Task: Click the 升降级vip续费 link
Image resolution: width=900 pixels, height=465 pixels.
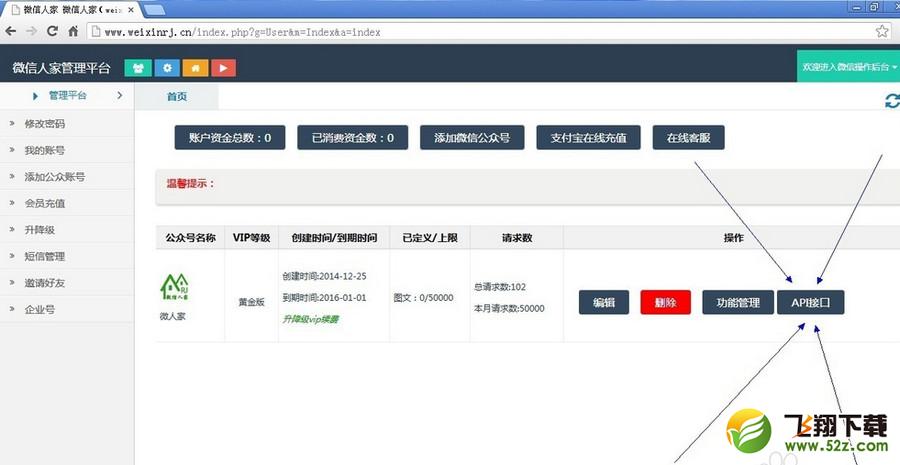Action: [x=310, y=319]
